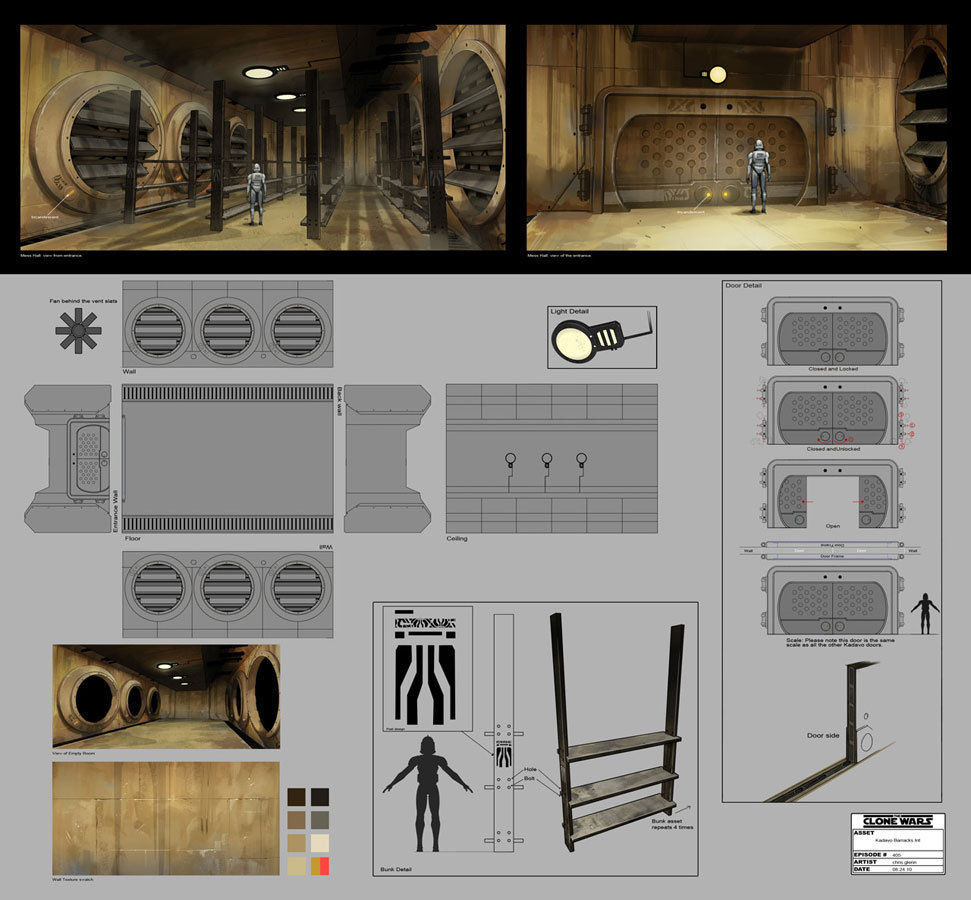Pick the gold half of the split swatch

(x=315, y=866)
